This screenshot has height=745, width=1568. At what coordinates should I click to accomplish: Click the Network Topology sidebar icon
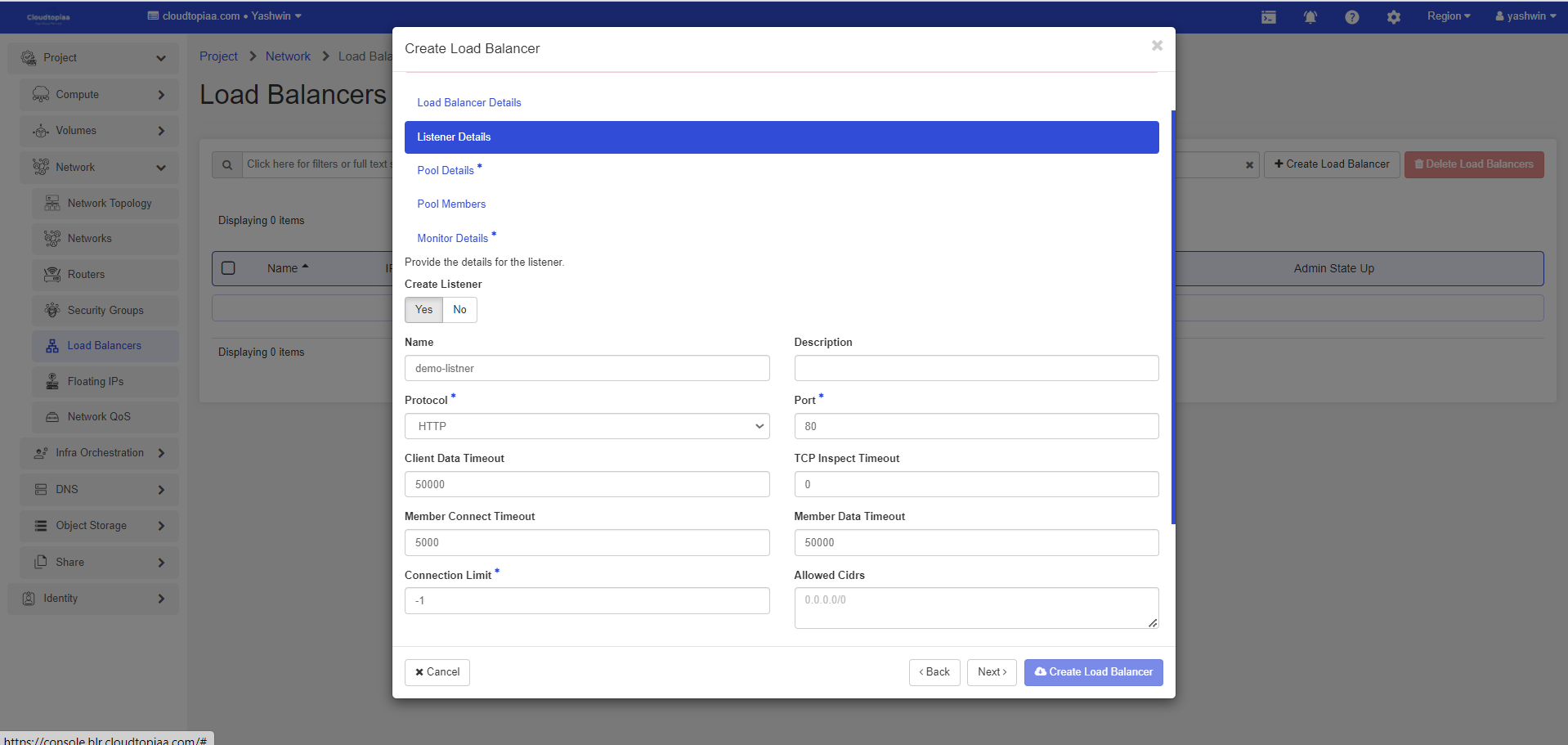click(x=52, y=204)
